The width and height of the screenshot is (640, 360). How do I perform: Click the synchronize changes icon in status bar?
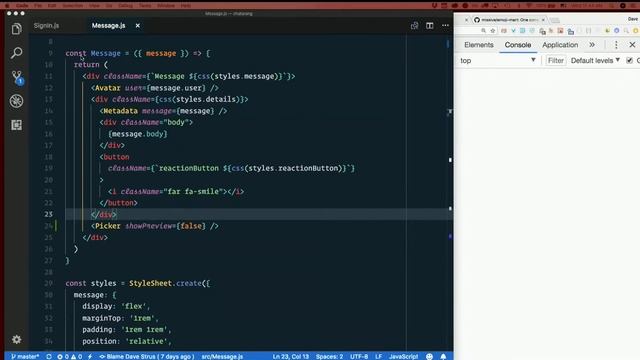[x=49, y=356]
